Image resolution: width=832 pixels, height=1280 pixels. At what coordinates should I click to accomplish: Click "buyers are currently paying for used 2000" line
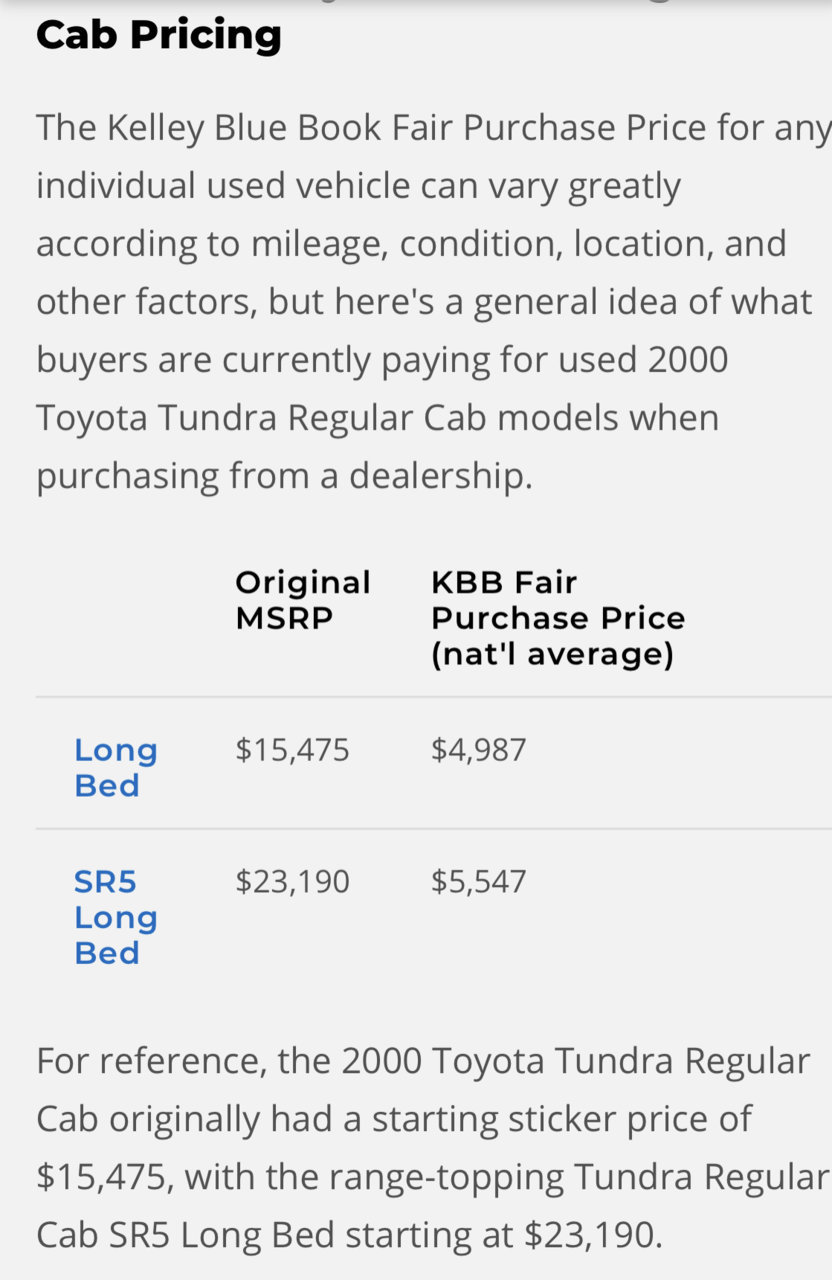point(382,360)
